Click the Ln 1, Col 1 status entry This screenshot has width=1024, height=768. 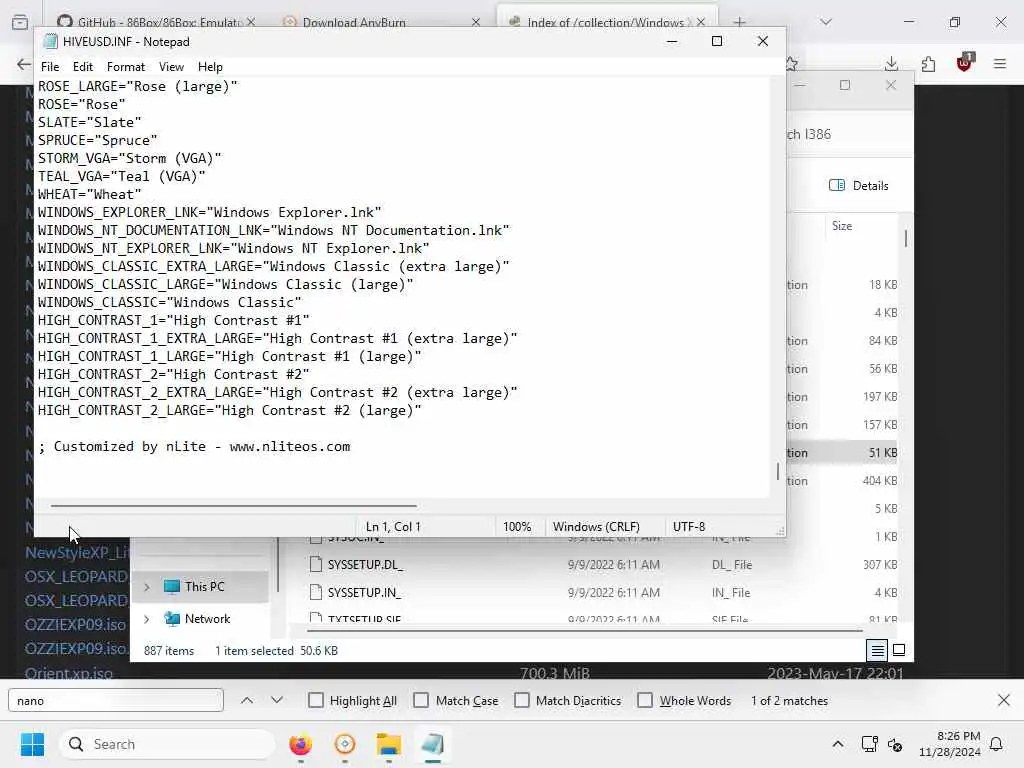393,526
